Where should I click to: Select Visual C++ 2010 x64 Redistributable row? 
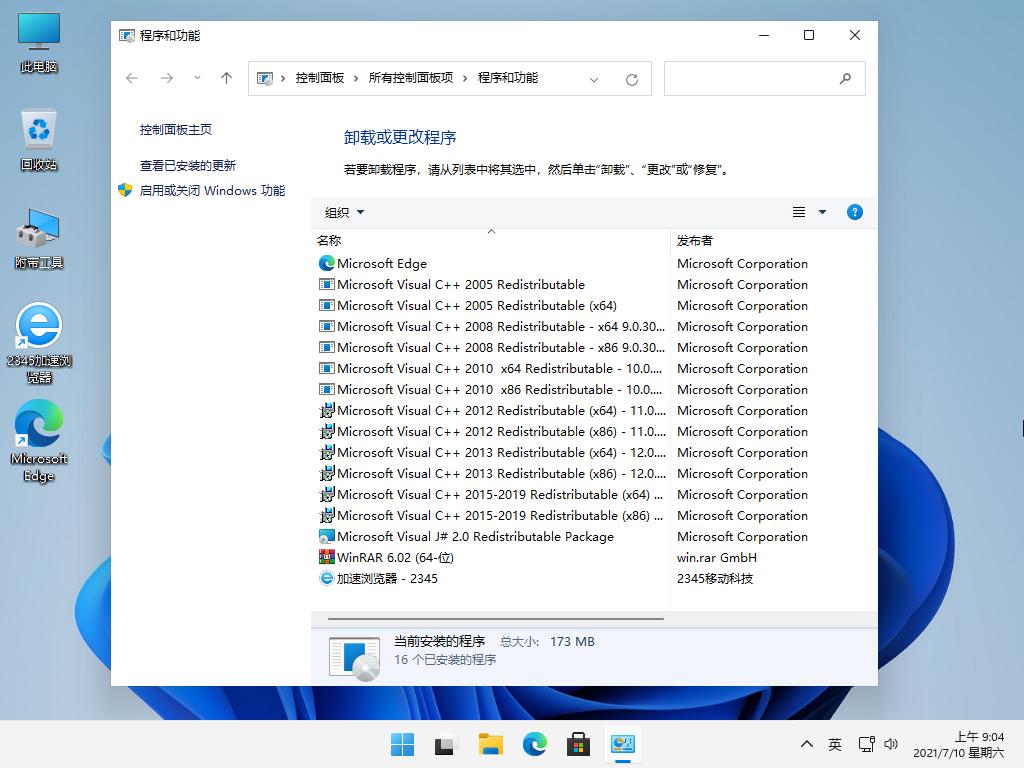(492, 368)
